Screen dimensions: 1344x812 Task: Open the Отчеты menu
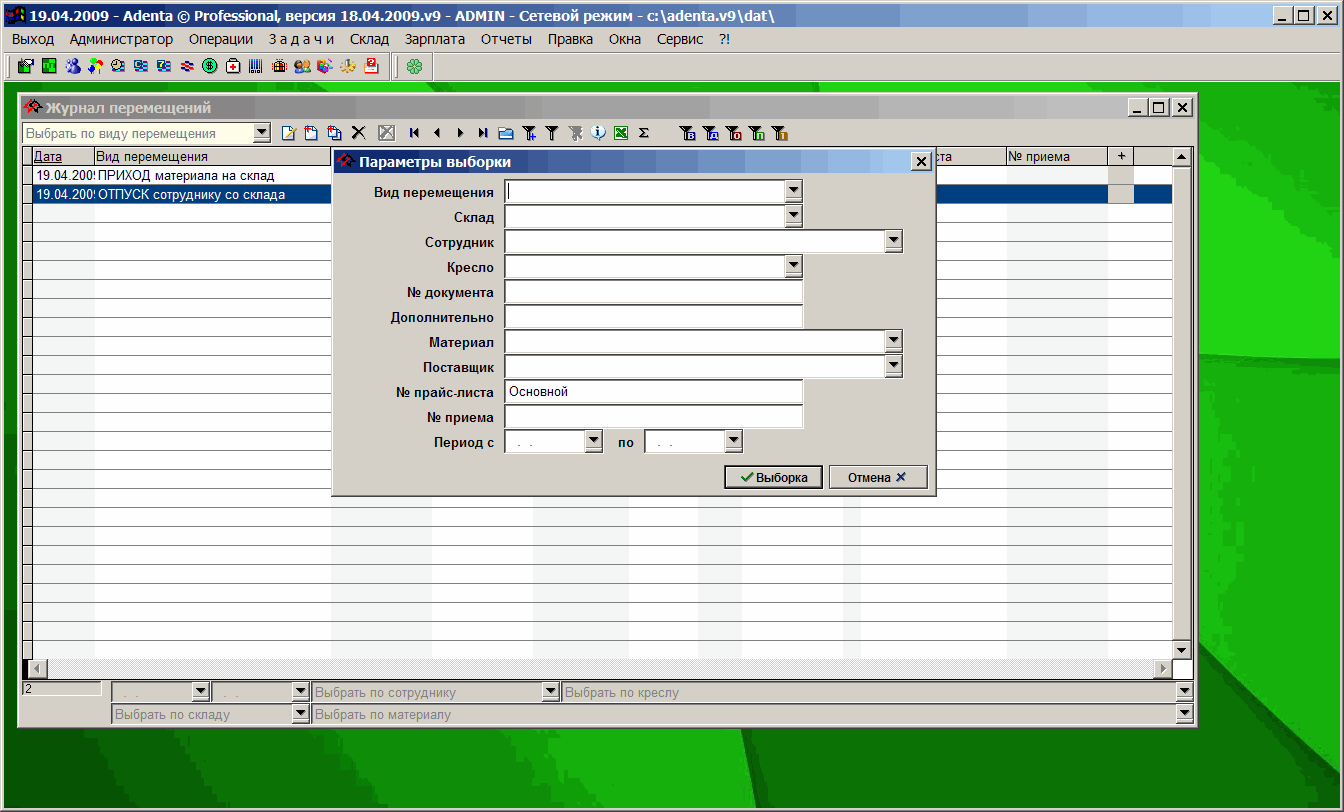(x=506, y=39)
